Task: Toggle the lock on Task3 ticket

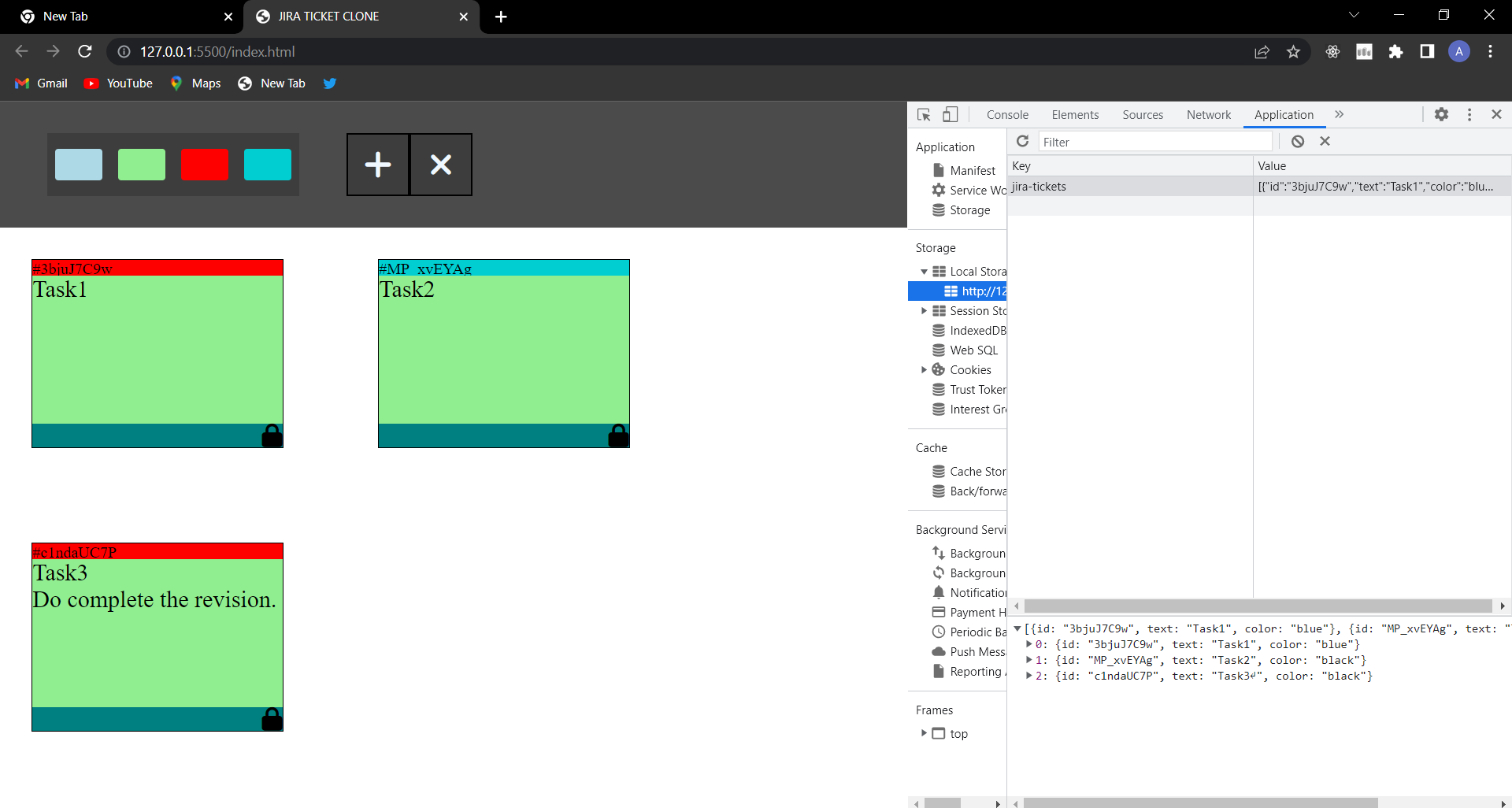Action: [272, 719]
